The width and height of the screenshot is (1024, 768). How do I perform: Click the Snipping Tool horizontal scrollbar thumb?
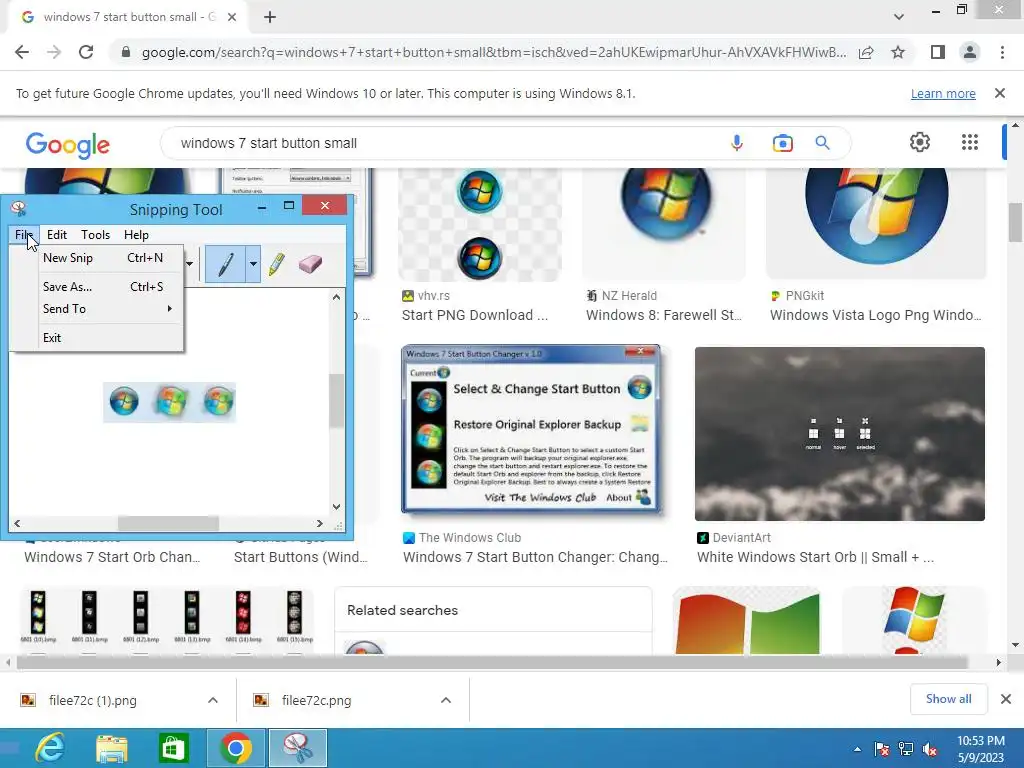(x=168, y=523)
